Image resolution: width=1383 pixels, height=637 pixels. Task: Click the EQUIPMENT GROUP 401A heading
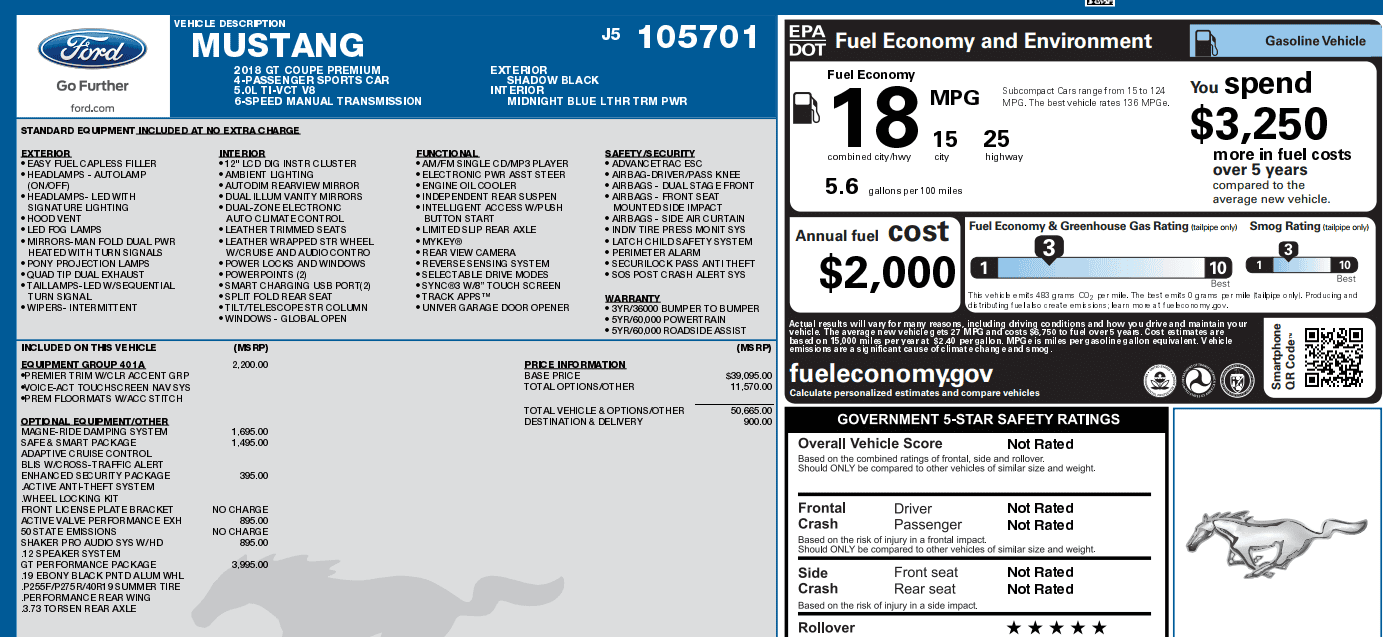point(83,364)
